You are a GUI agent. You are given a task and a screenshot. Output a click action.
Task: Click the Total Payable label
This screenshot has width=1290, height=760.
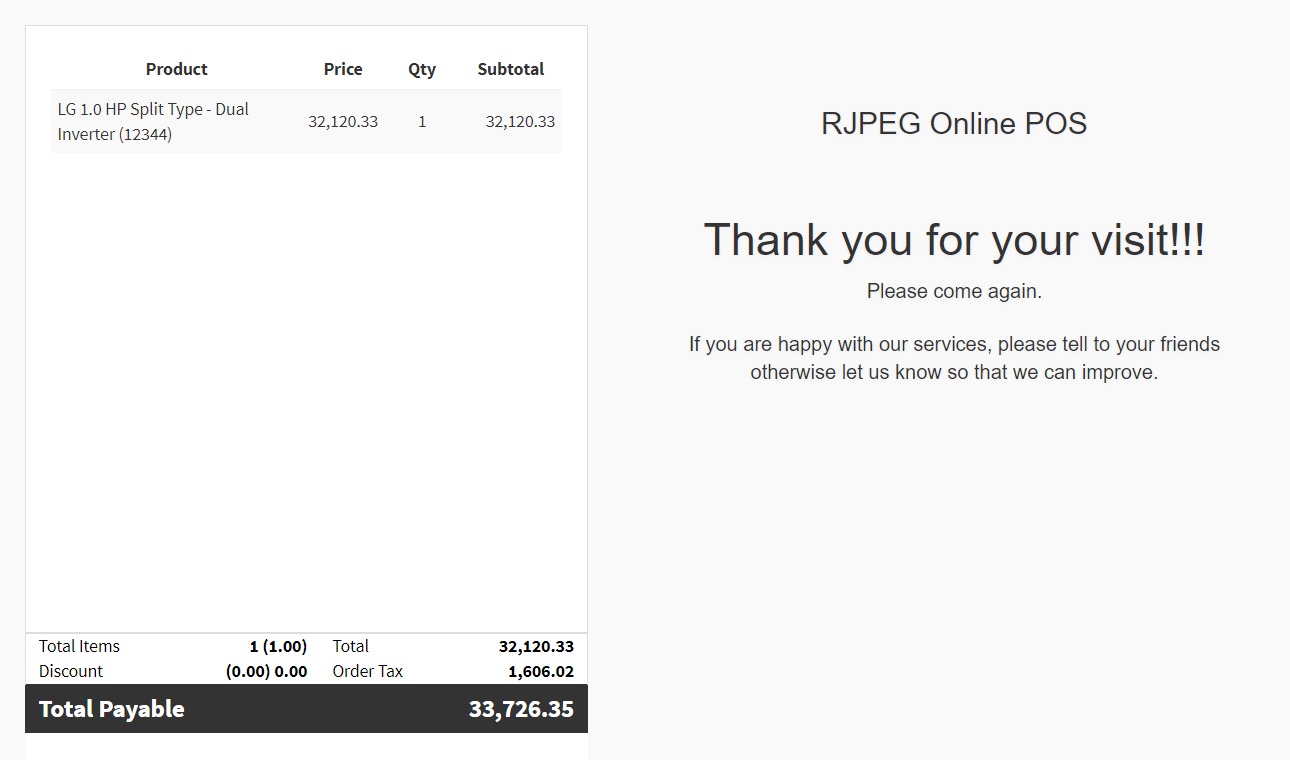111,709
